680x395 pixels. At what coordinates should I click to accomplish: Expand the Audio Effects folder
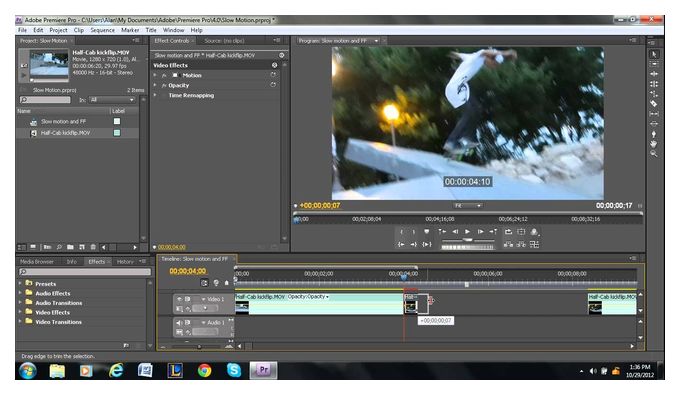click(20, 293)
